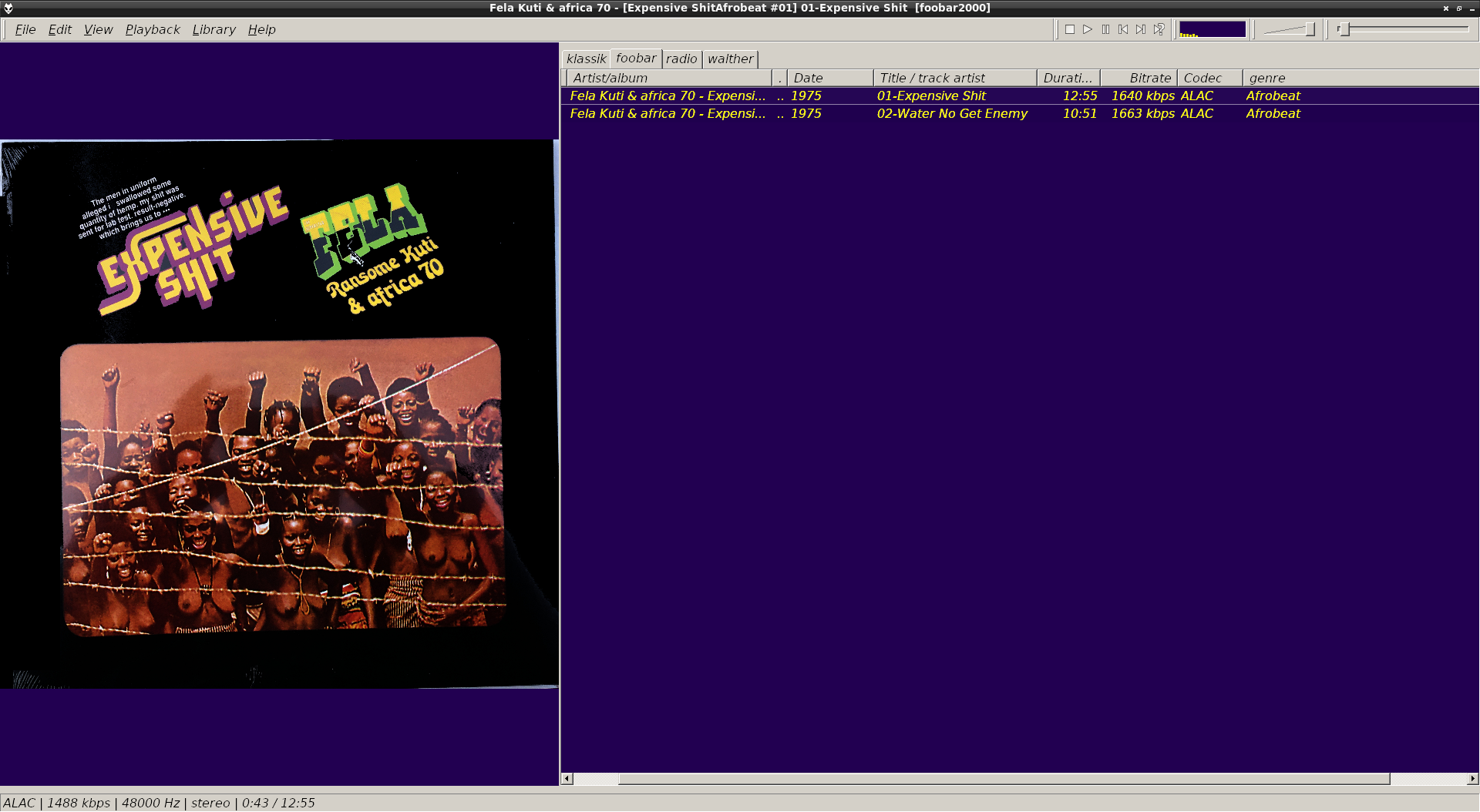
Task: Open the File menu
Action: pyautogui.click(x=25, y=29)
